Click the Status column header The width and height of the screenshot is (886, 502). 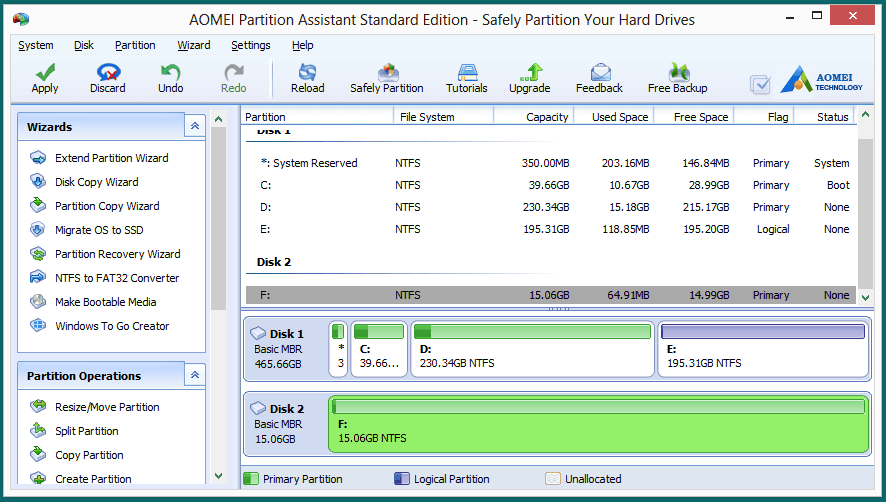(x=826, y=116)
